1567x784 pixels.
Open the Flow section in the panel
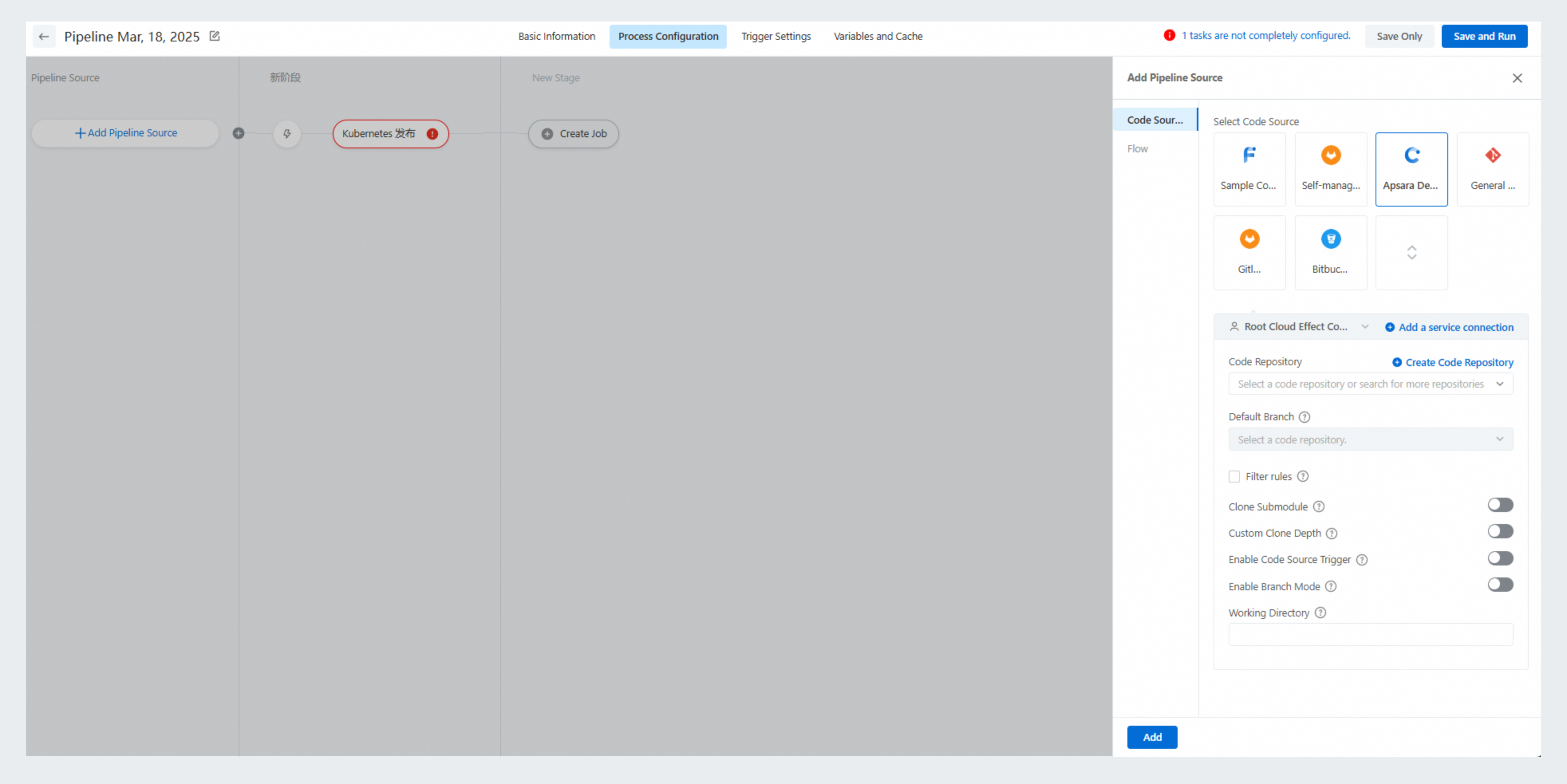1137,148
